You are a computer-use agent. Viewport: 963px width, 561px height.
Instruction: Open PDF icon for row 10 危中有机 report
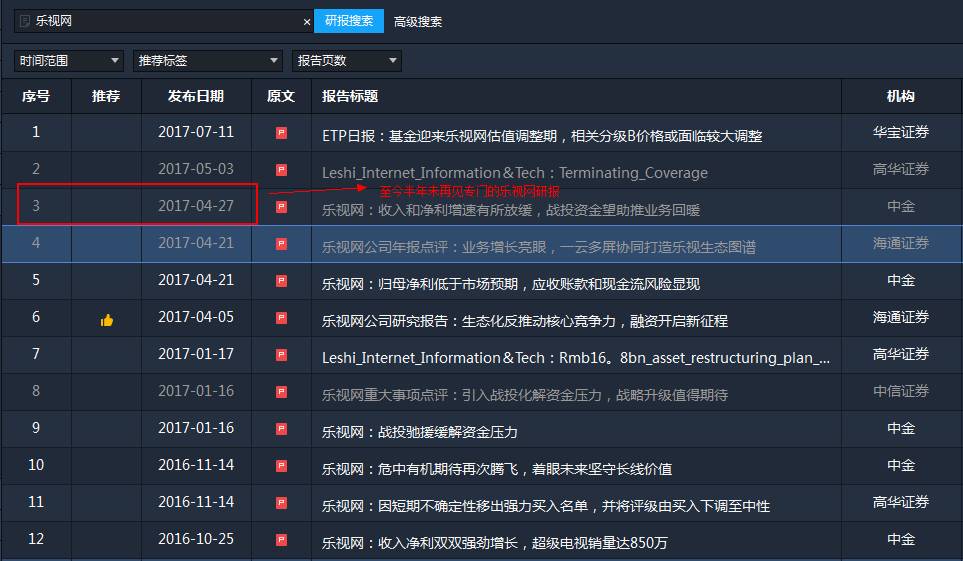coord(281,466)
